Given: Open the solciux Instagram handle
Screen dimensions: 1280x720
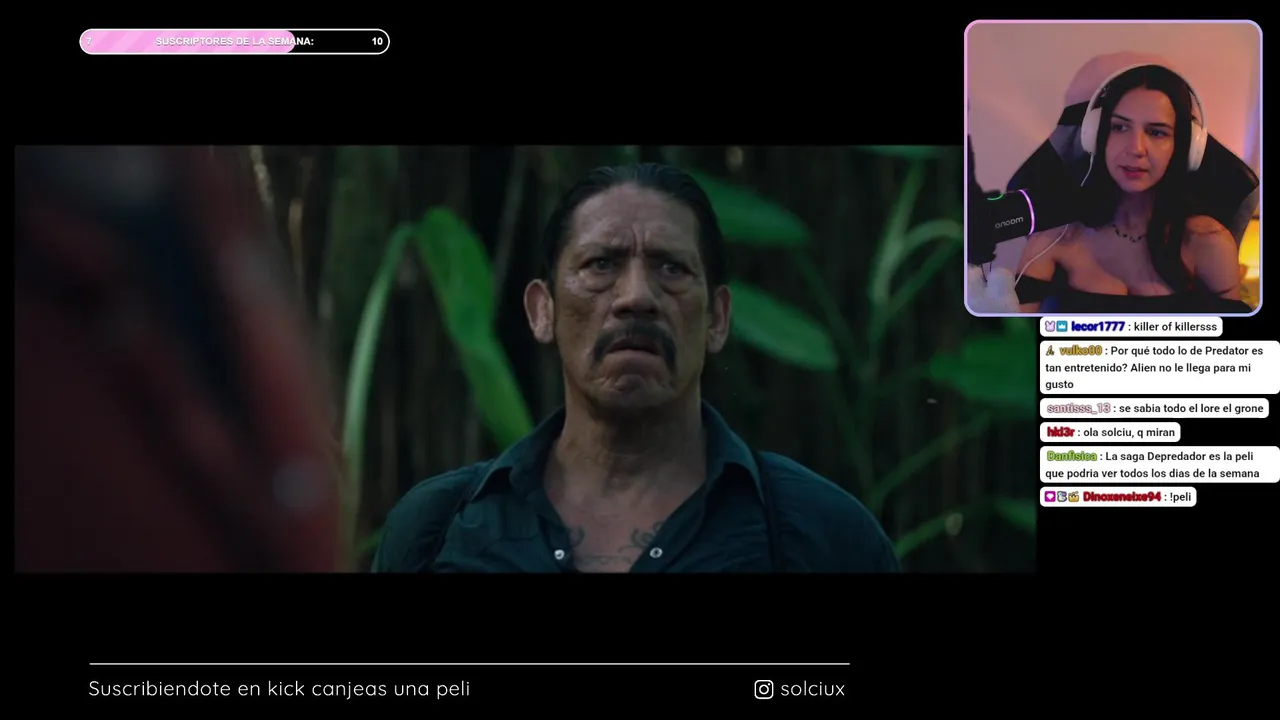Looking at the screenshot, I should click(x=812, y=689).
